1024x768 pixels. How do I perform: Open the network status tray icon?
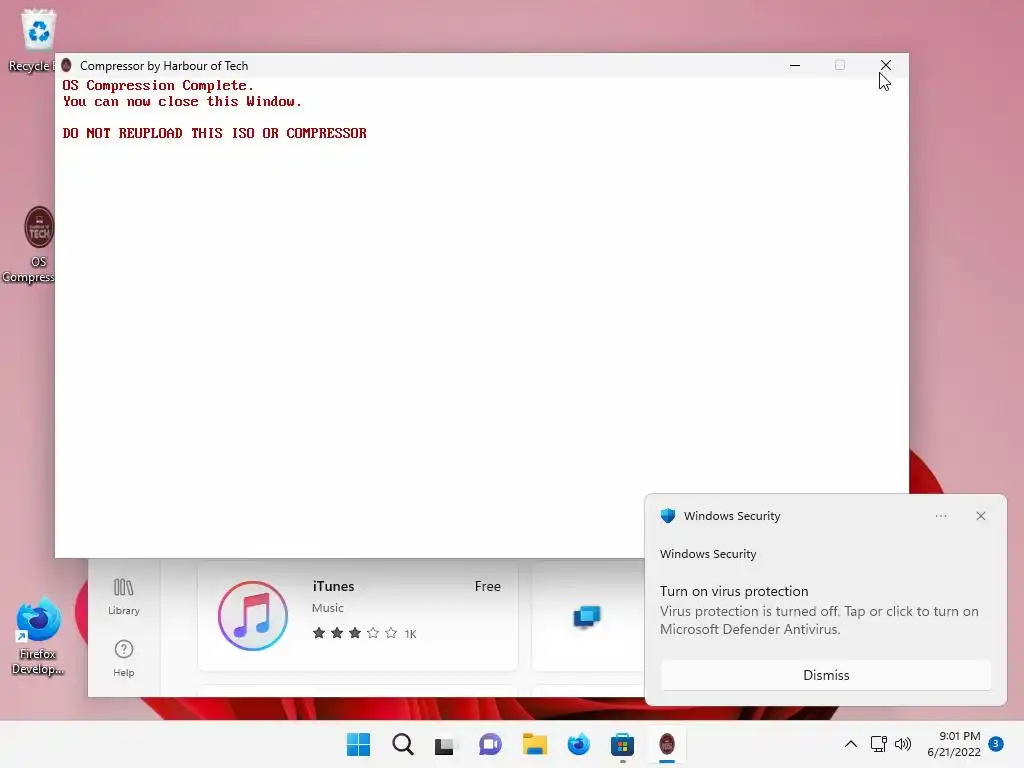click(x=878, y=744)
